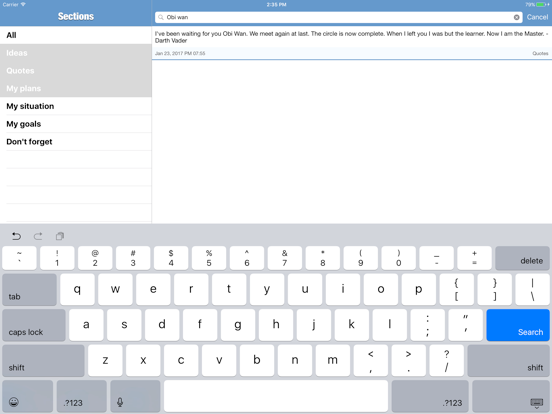This screenshot has width=552, height=414.
Task: Tap the s key
Action: tap(124, 325)
